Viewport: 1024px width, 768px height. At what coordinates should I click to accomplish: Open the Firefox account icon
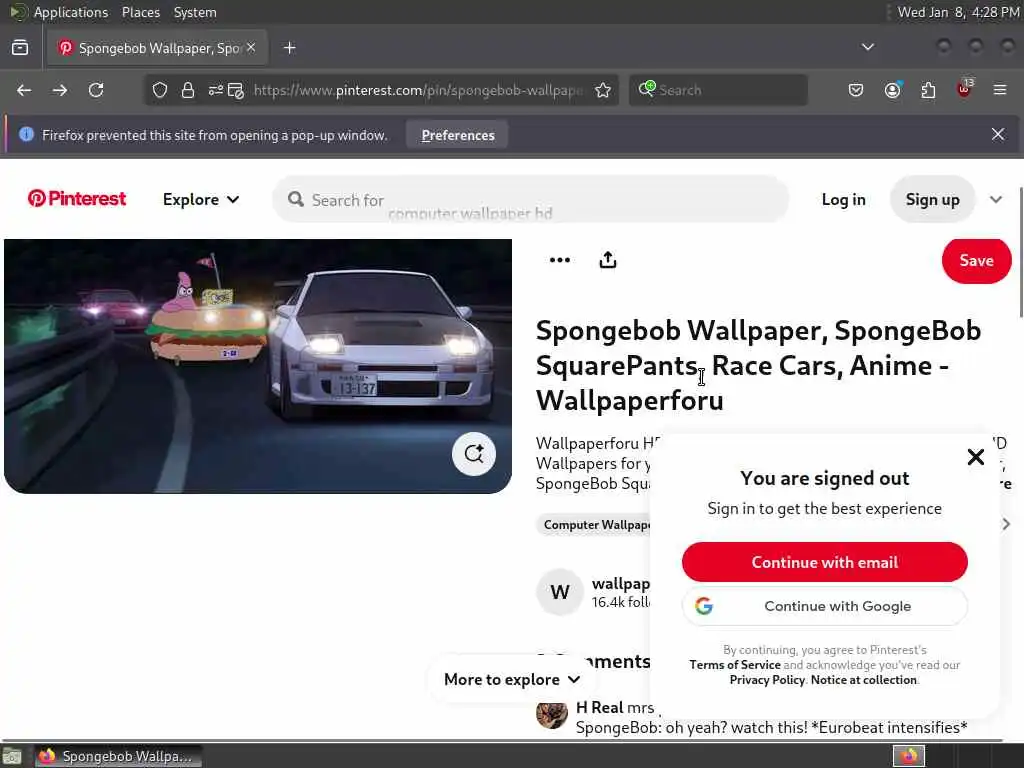[x=893, y=90]
